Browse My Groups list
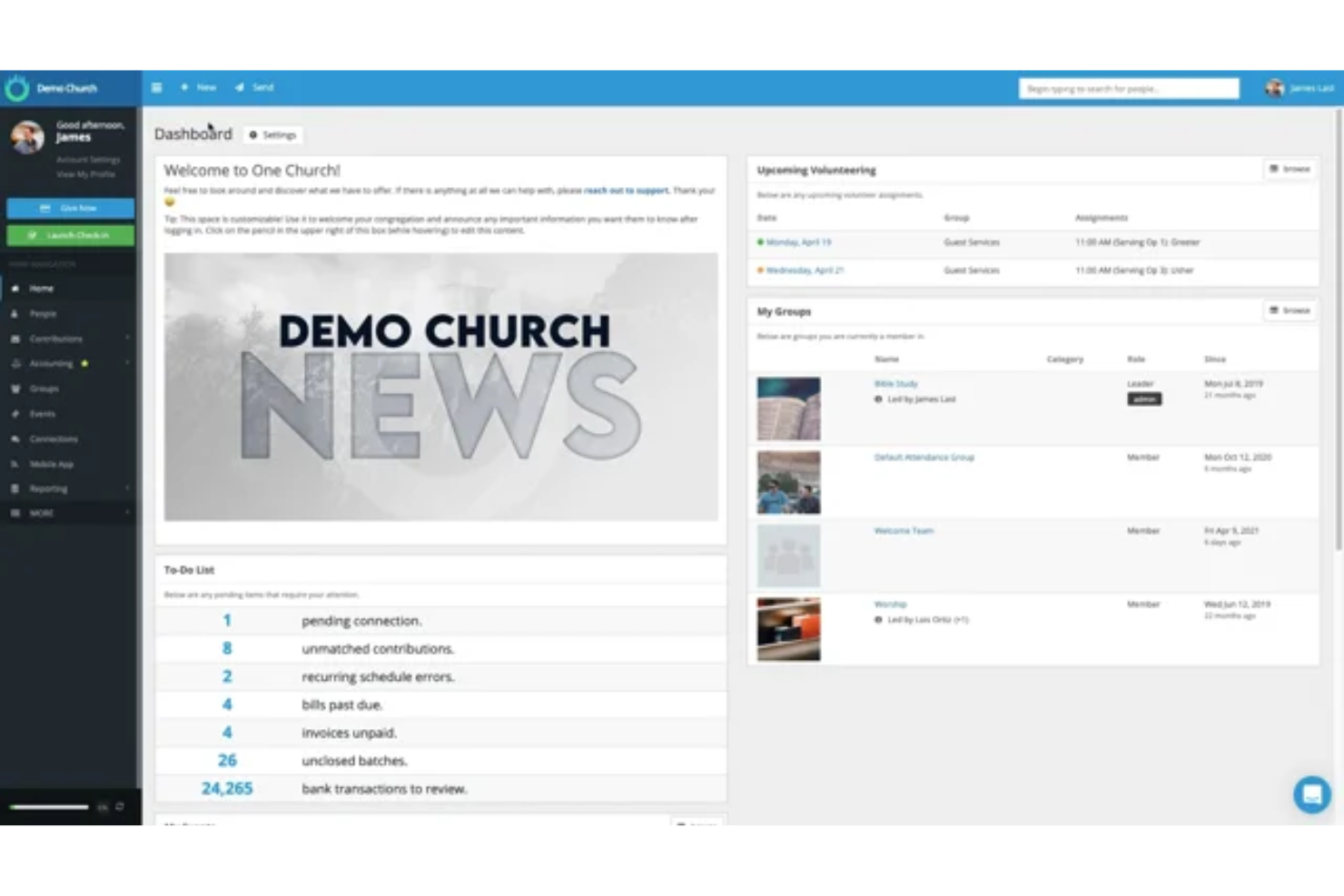Image resolution: width=1344 pixels, height=896 pixels. click(x=1290, y=311)
